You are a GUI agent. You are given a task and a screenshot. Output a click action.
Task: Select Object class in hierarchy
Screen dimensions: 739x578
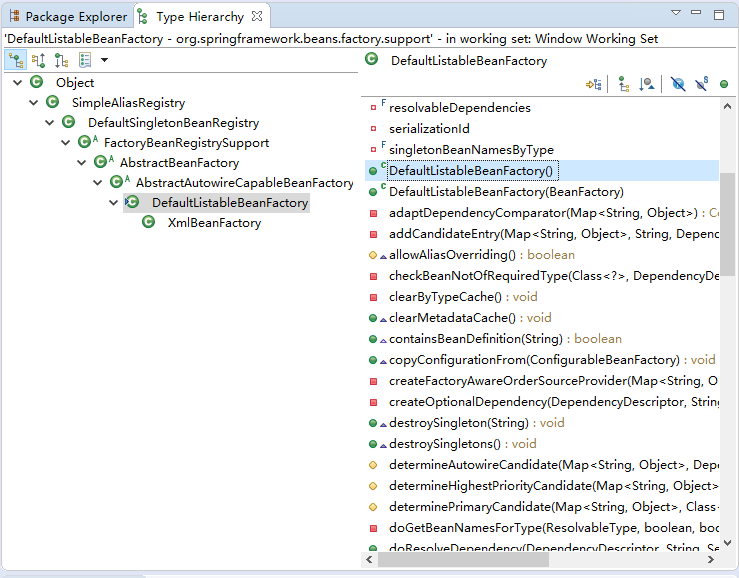75,83
